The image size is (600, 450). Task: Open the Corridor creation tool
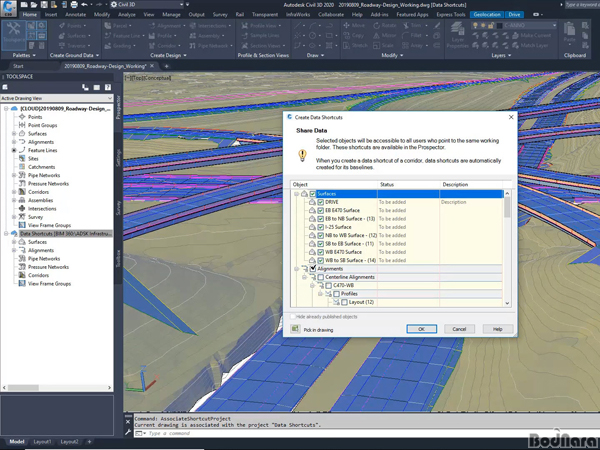[165, 45]
